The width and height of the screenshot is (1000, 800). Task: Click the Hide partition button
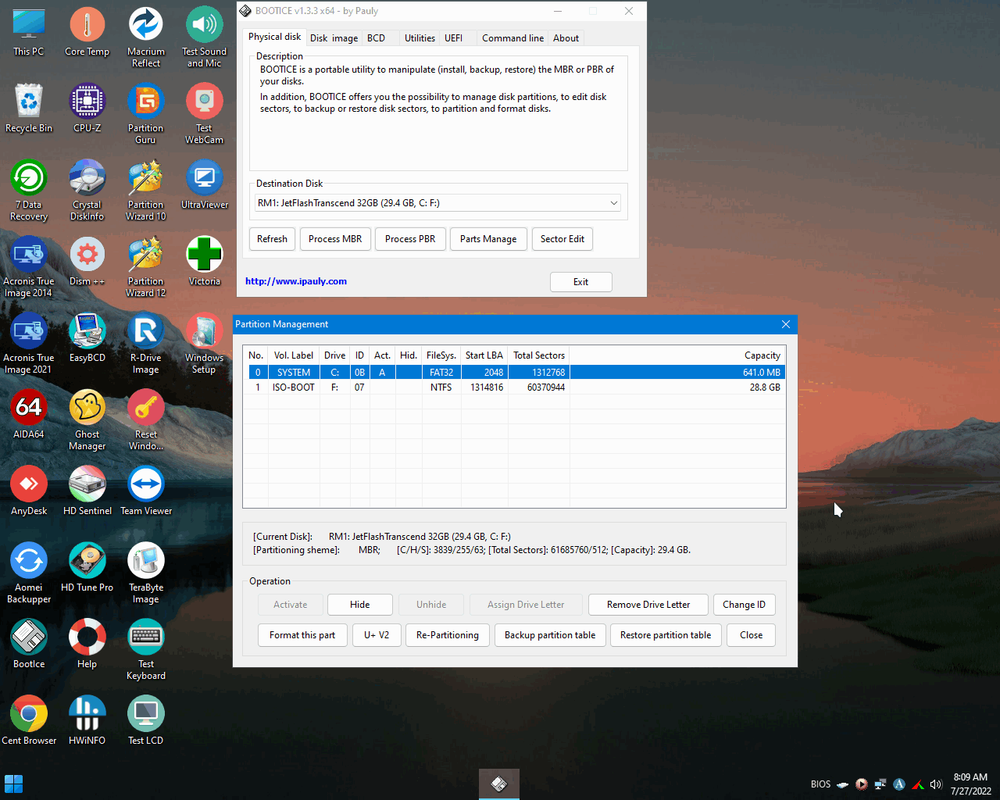(x=360, y=605)
